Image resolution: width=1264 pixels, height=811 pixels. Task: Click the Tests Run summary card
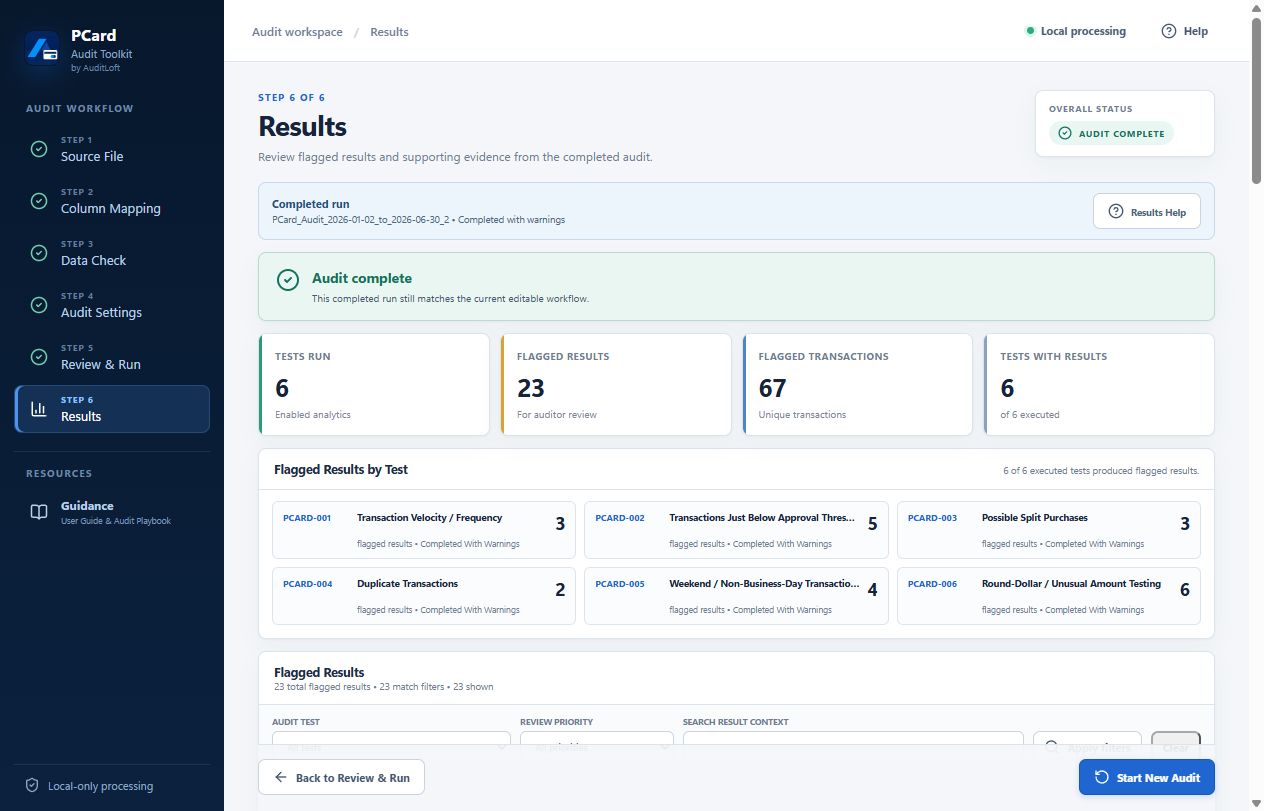click(x=374, y=385)
